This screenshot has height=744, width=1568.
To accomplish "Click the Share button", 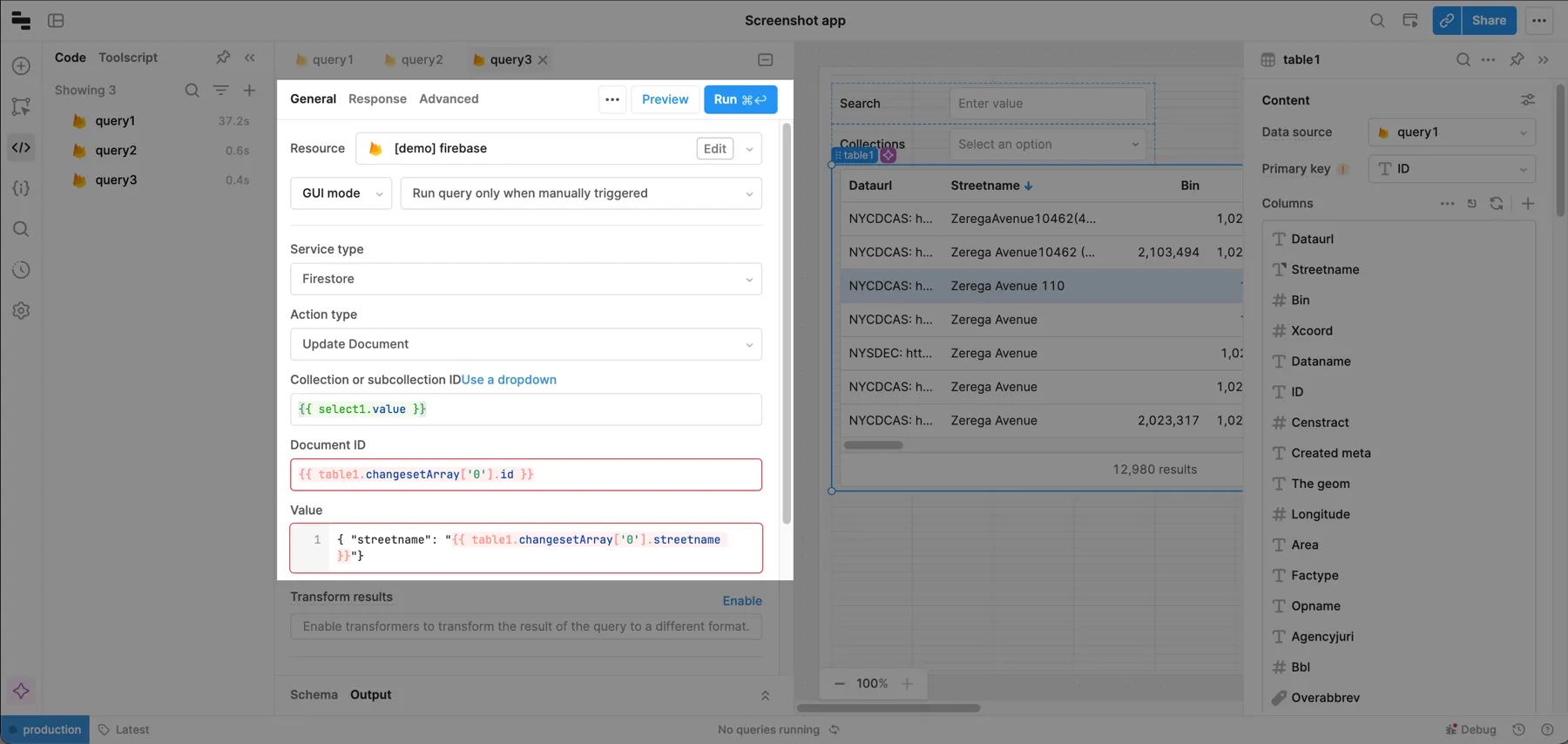I will click(x=1489, y=20).
